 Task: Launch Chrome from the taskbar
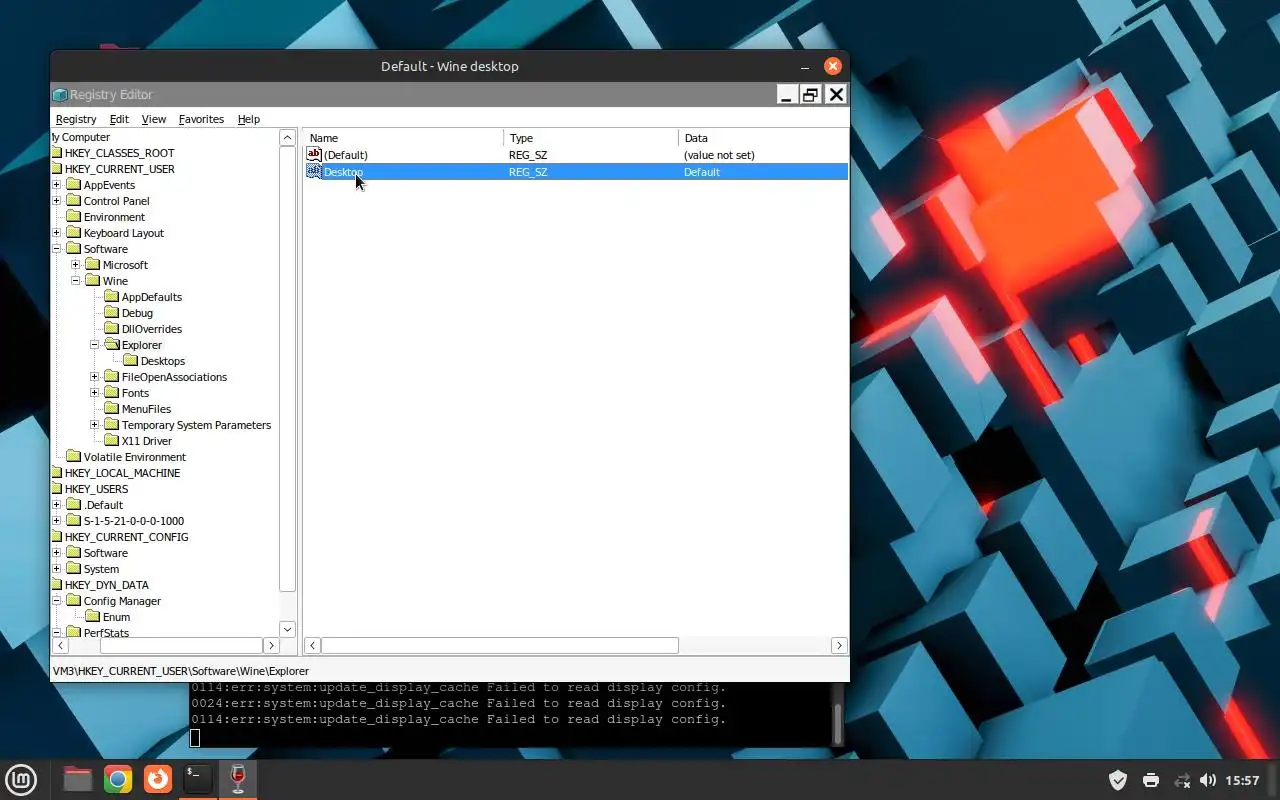118,779
